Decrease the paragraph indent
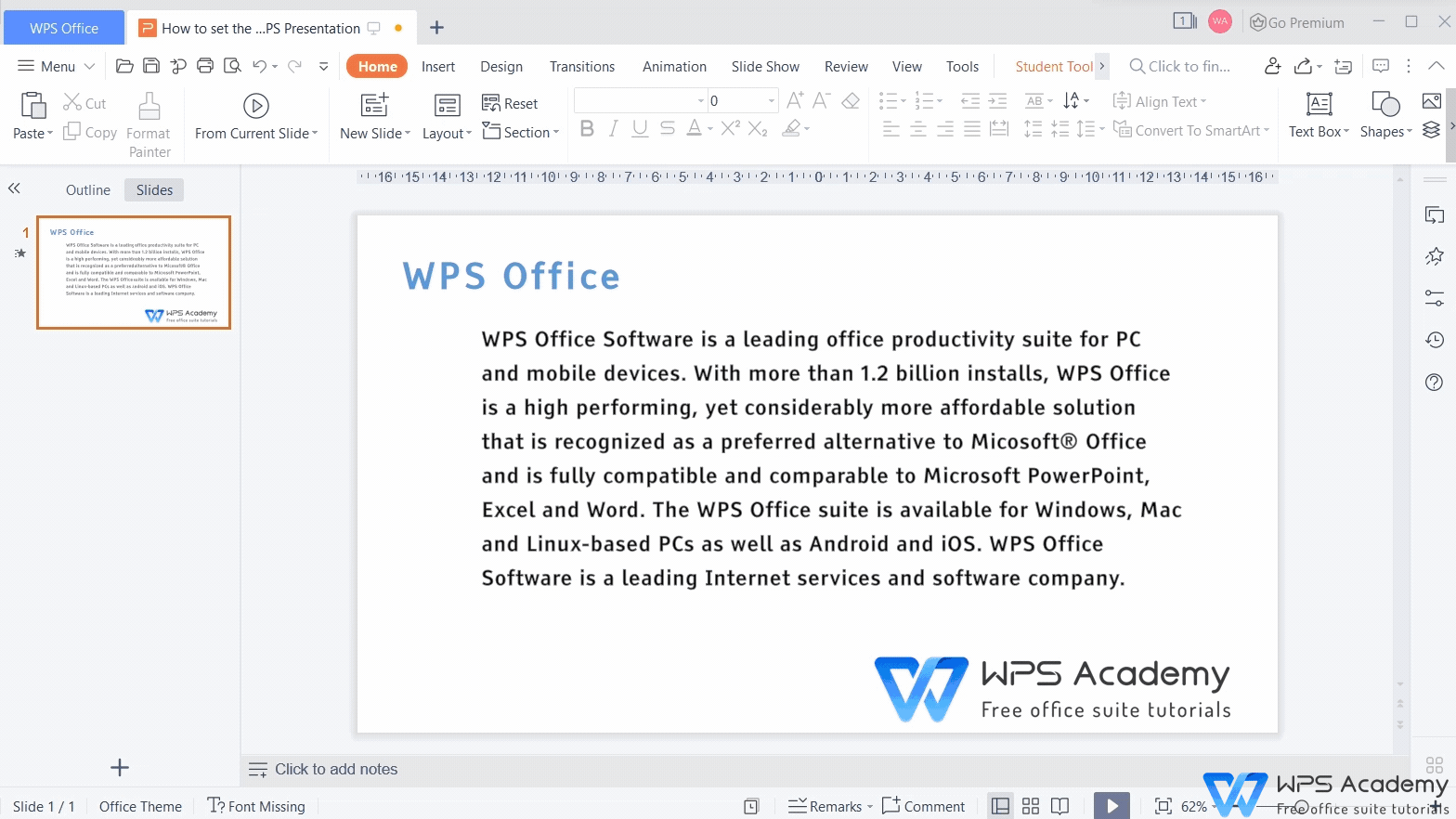1456x819 pixels. pos(970,100)
